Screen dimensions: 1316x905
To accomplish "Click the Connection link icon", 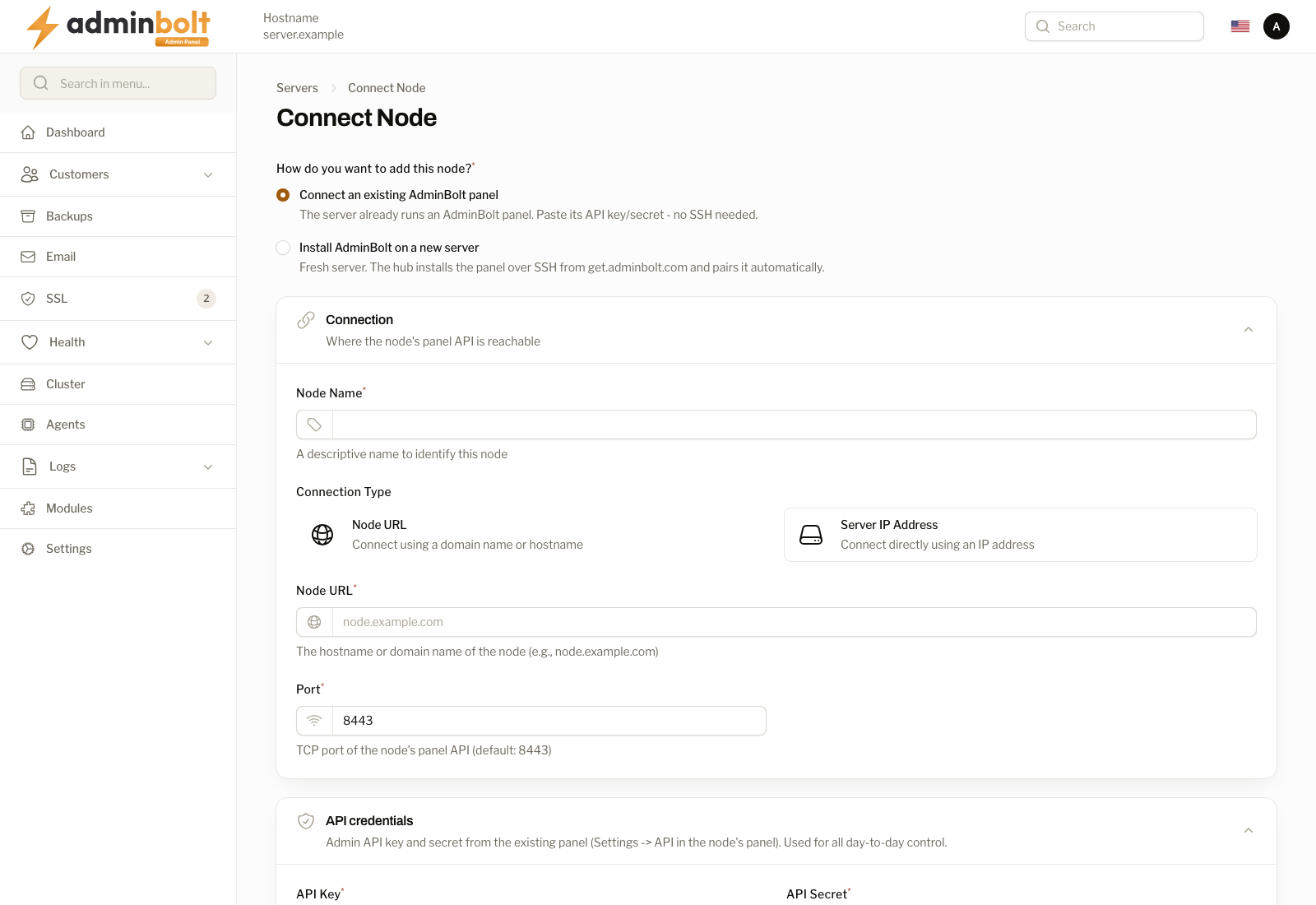I will [x=306, y=320].
